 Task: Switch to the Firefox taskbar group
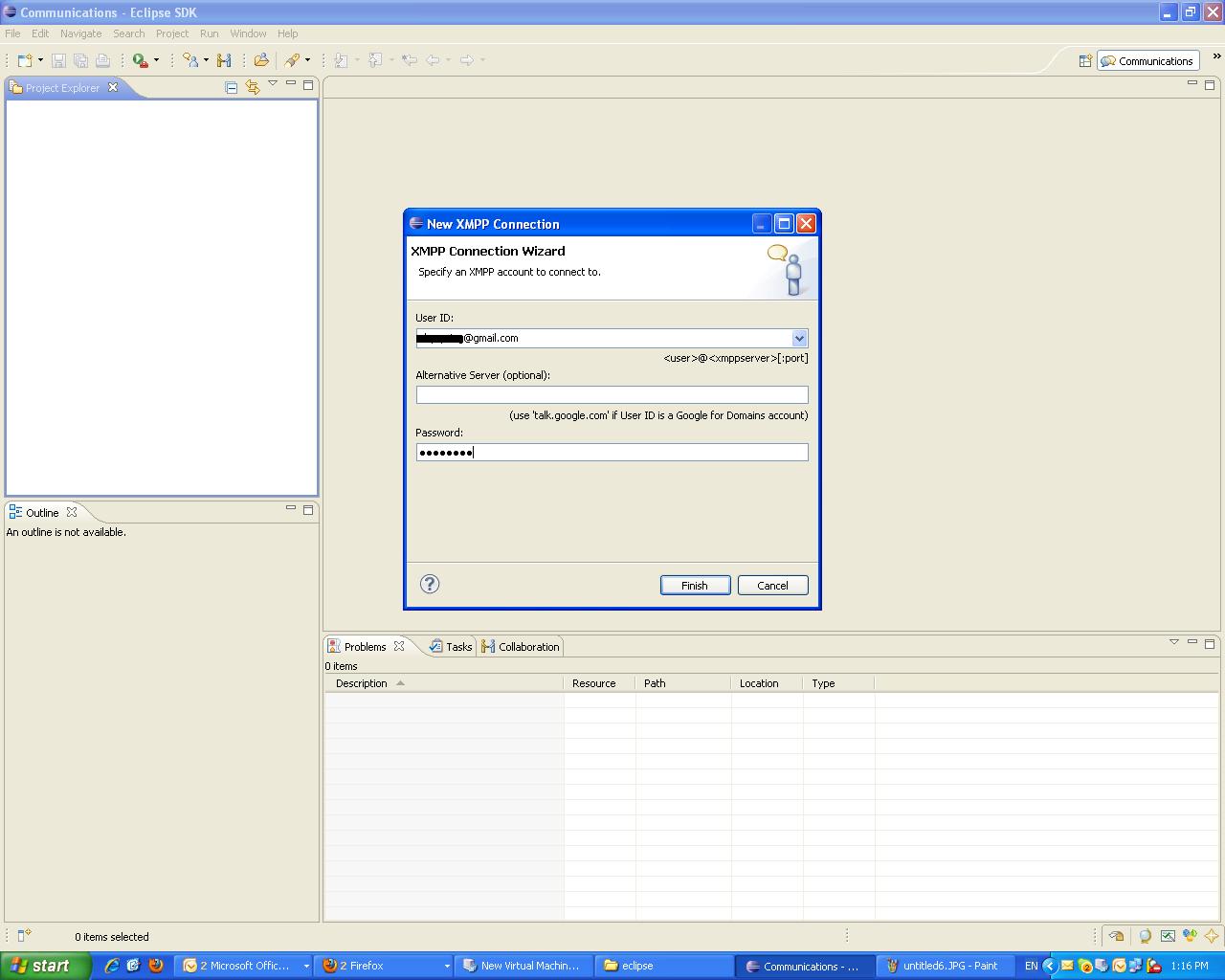(386, 966)
